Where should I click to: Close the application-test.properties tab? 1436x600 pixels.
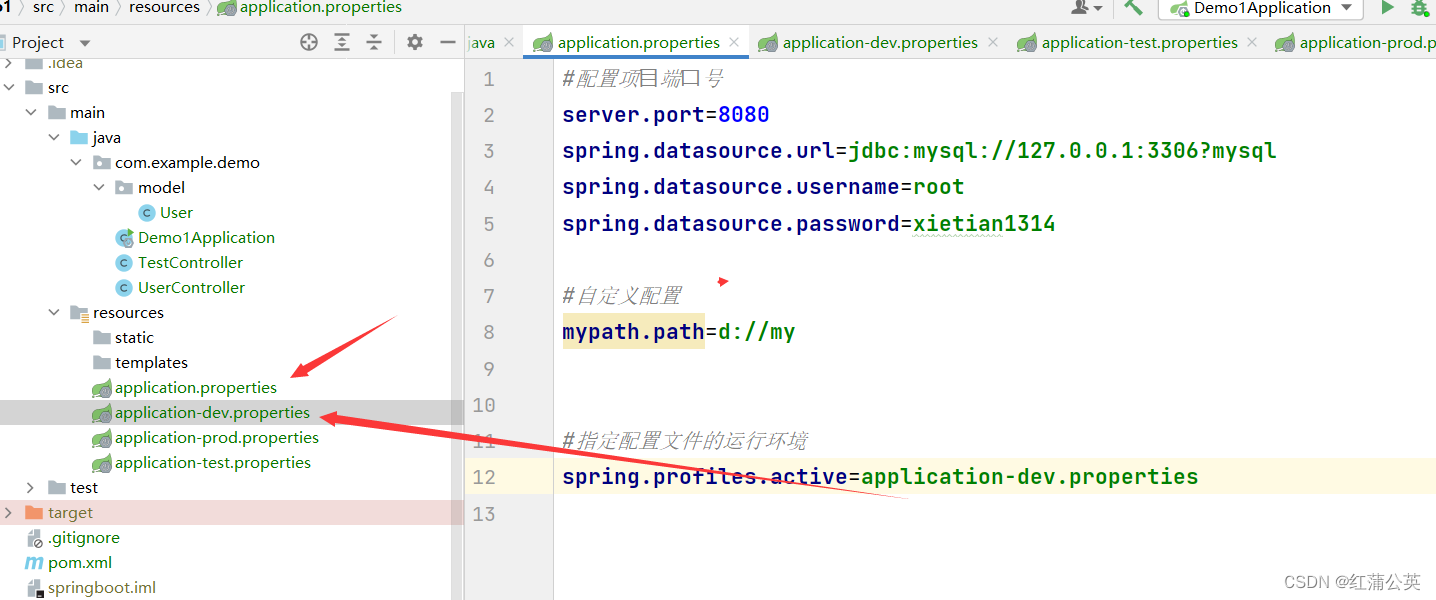click(1252, 42)
